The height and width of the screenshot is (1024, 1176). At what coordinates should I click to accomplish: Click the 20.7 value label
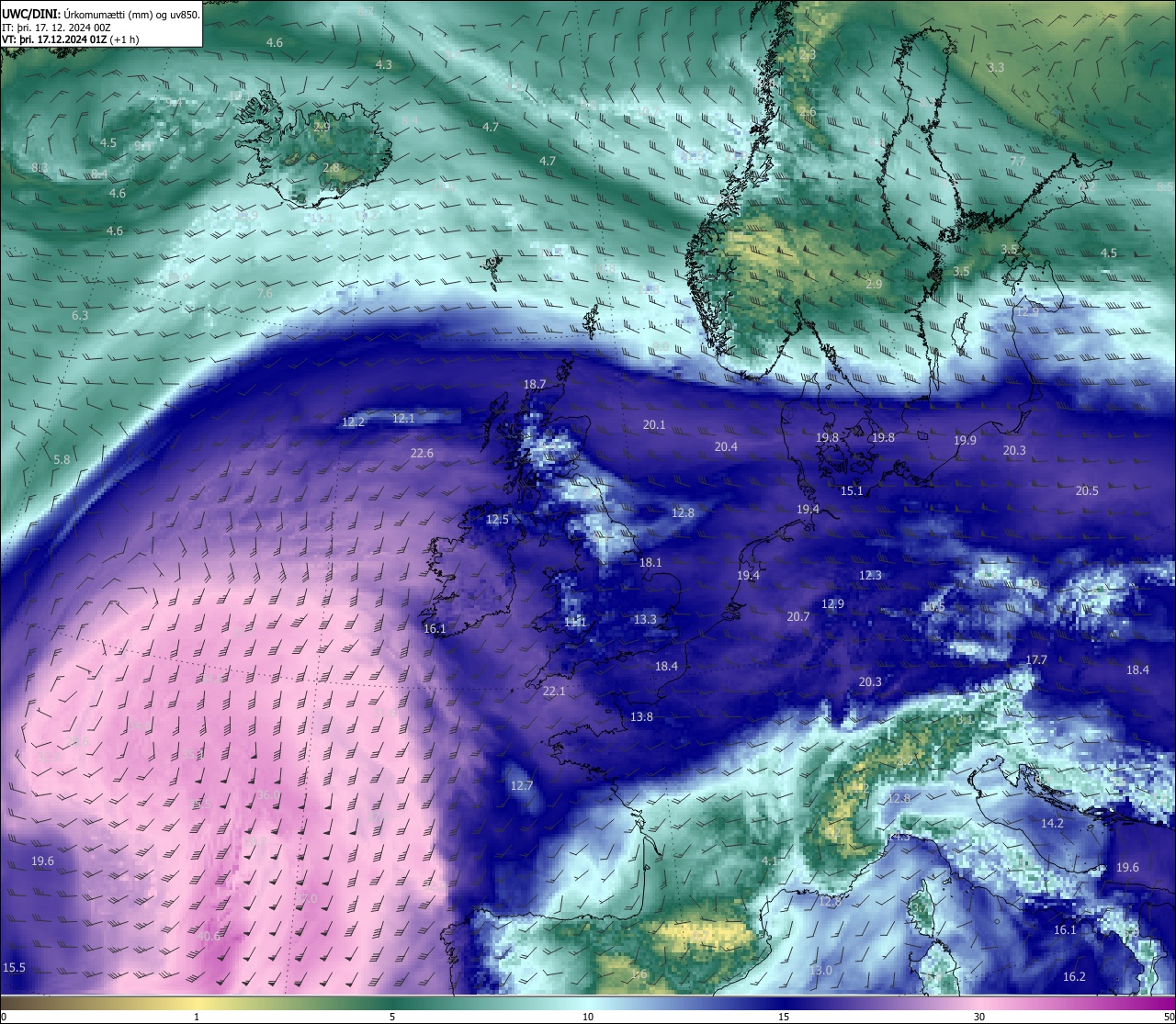[x=798, y=617]
